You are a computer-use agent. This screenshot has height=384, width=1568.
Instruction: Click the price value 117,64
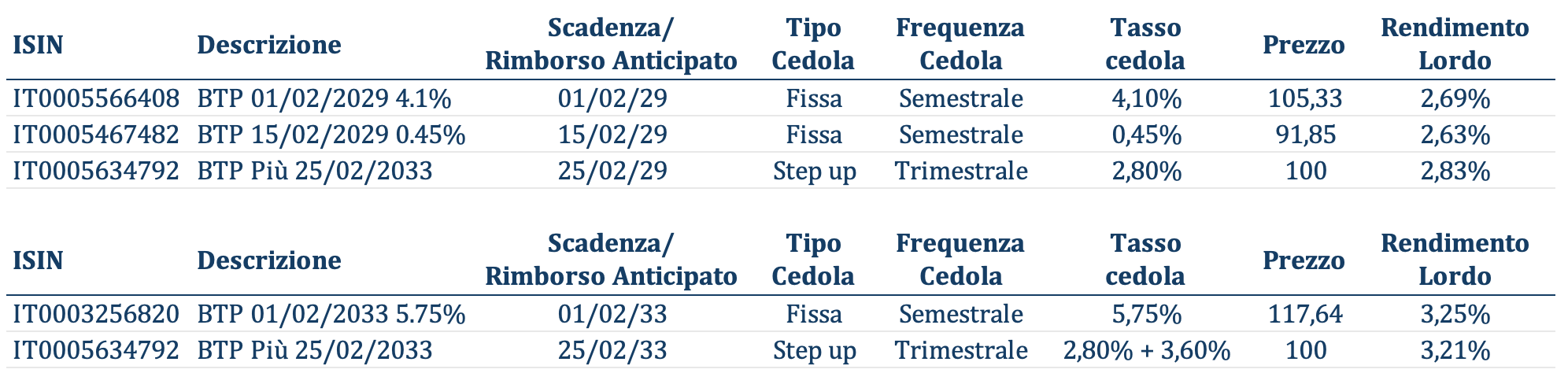1305,315
